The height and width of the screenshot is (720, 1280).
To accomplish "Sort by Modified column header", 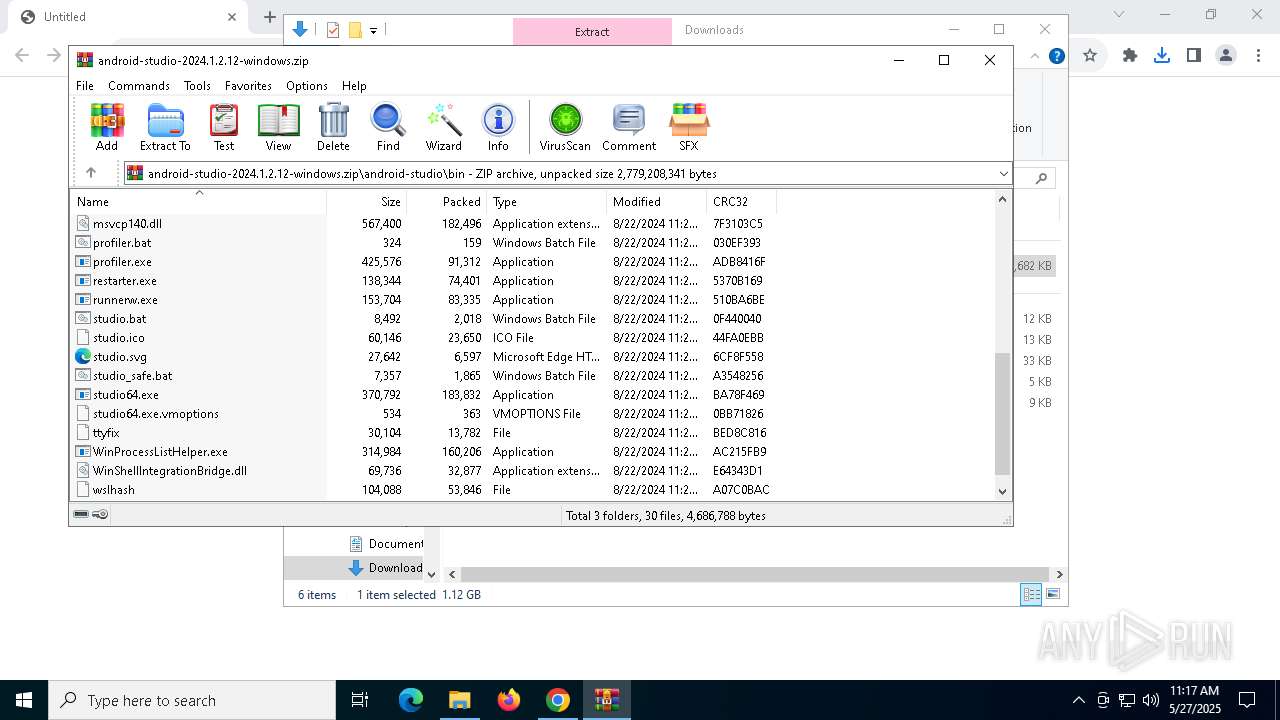I will (656, 201).
